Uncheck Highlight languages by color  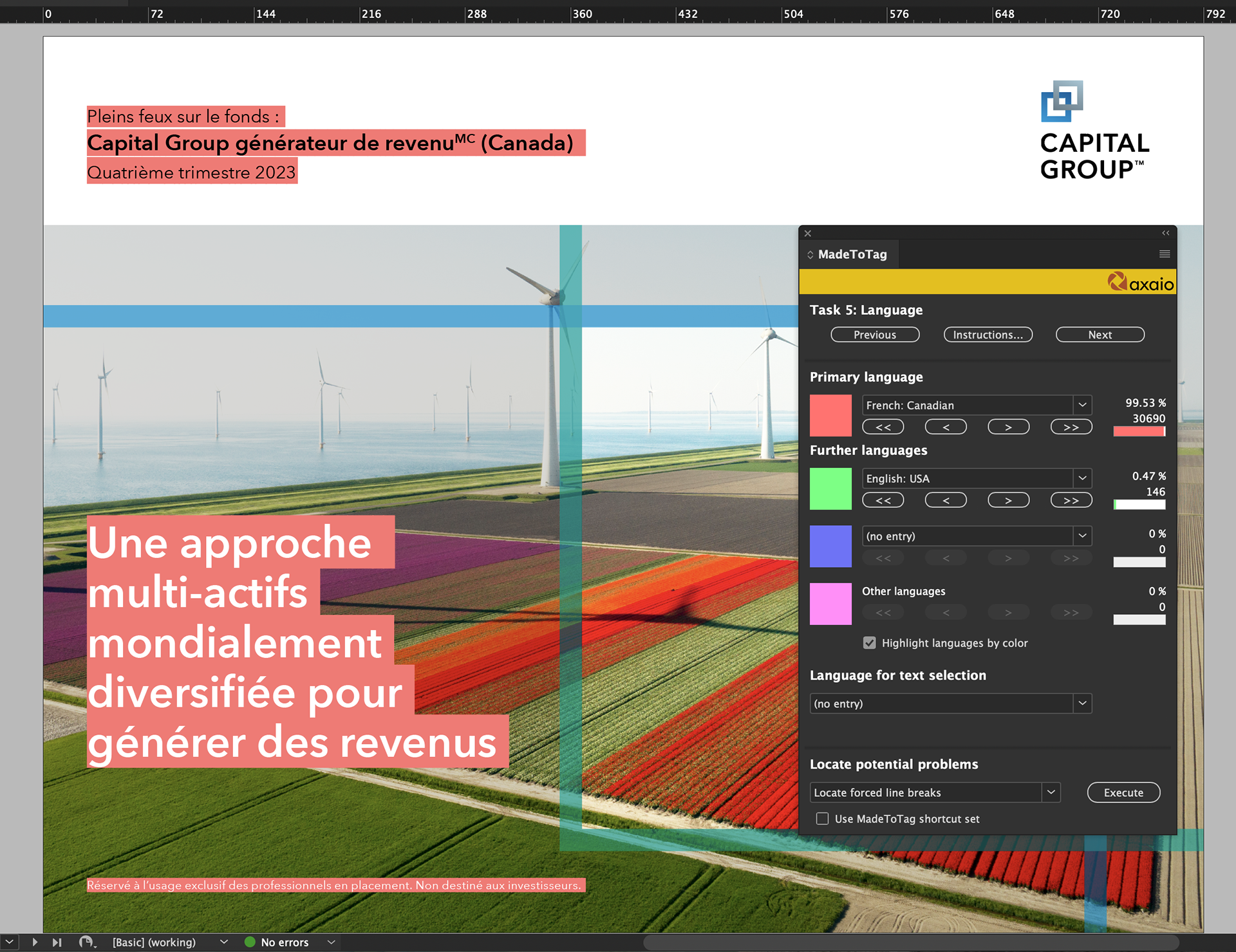[x=870, y=643]
